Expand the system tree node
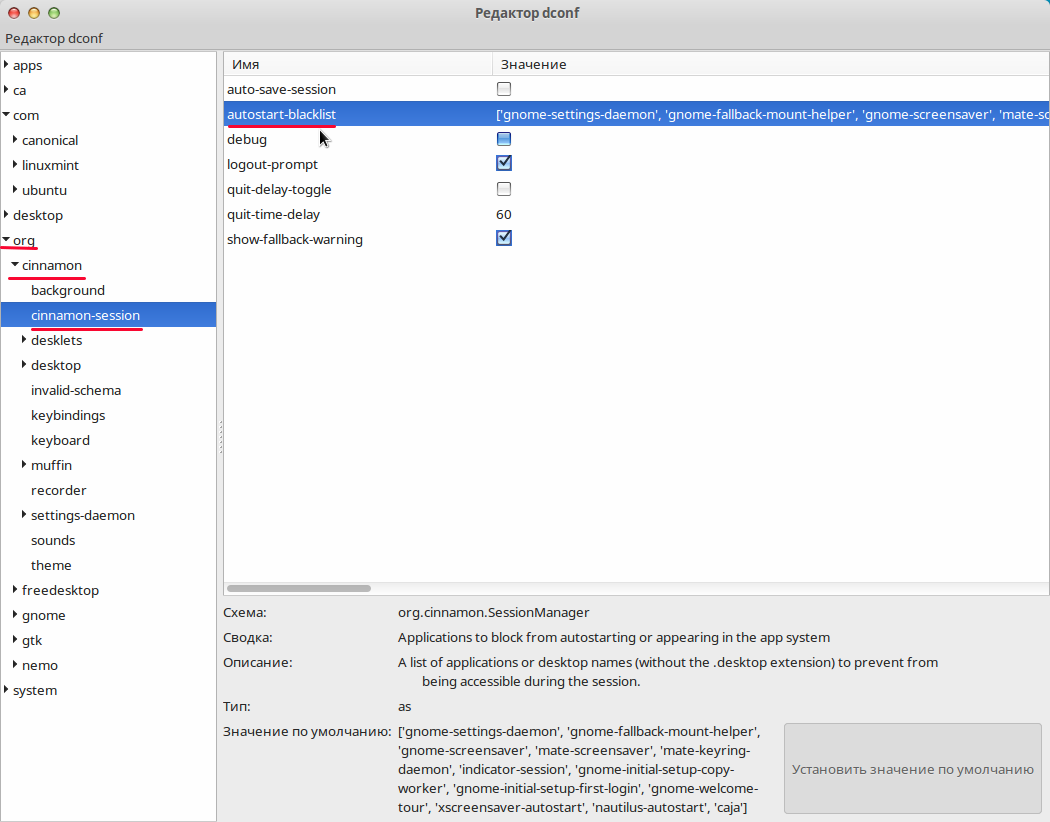1050x822 pixels. point(6,689)
